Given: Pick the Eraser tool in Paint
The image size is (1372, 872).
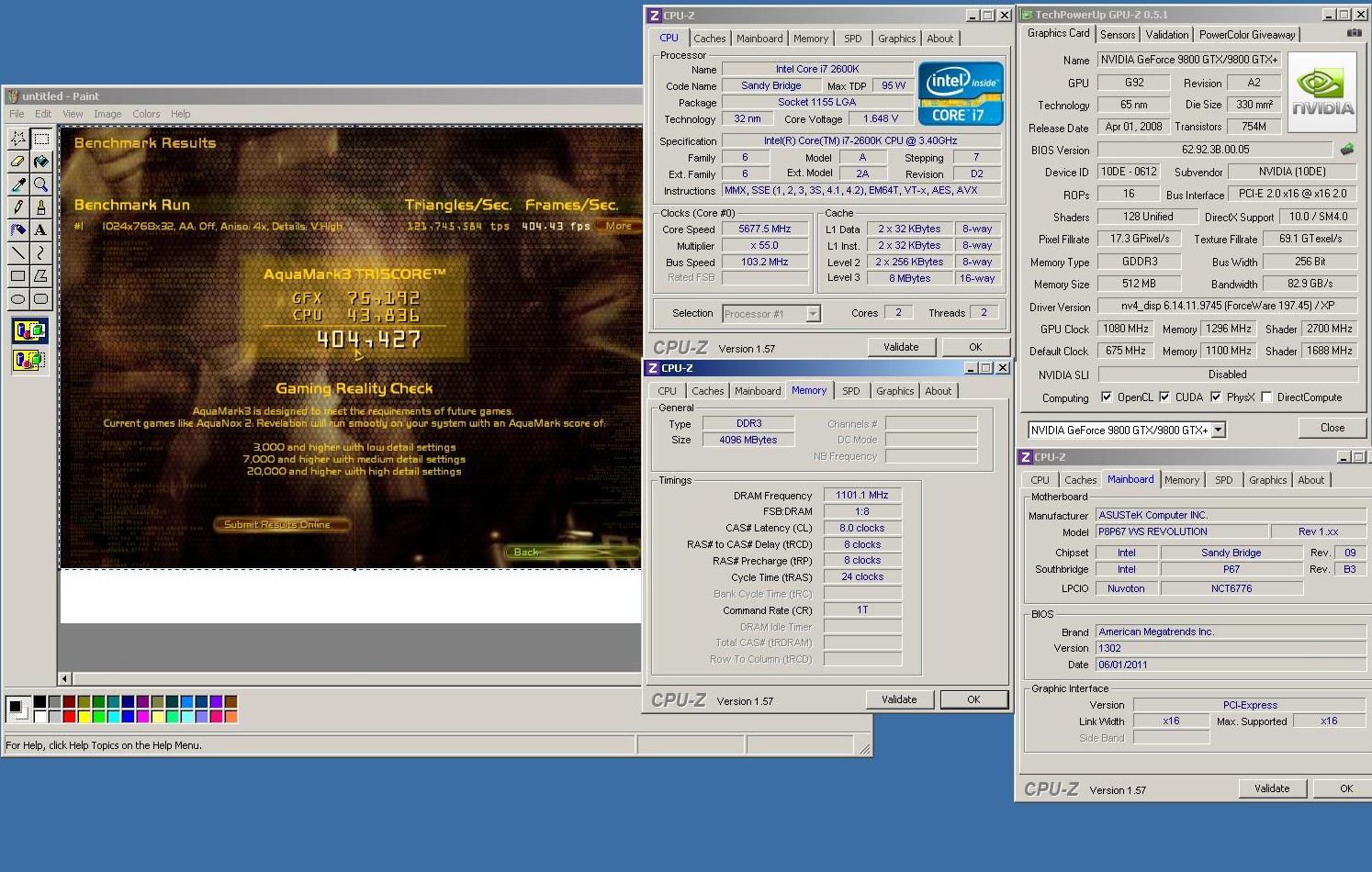Looking at the screenshot, I should tap(18, 162).
